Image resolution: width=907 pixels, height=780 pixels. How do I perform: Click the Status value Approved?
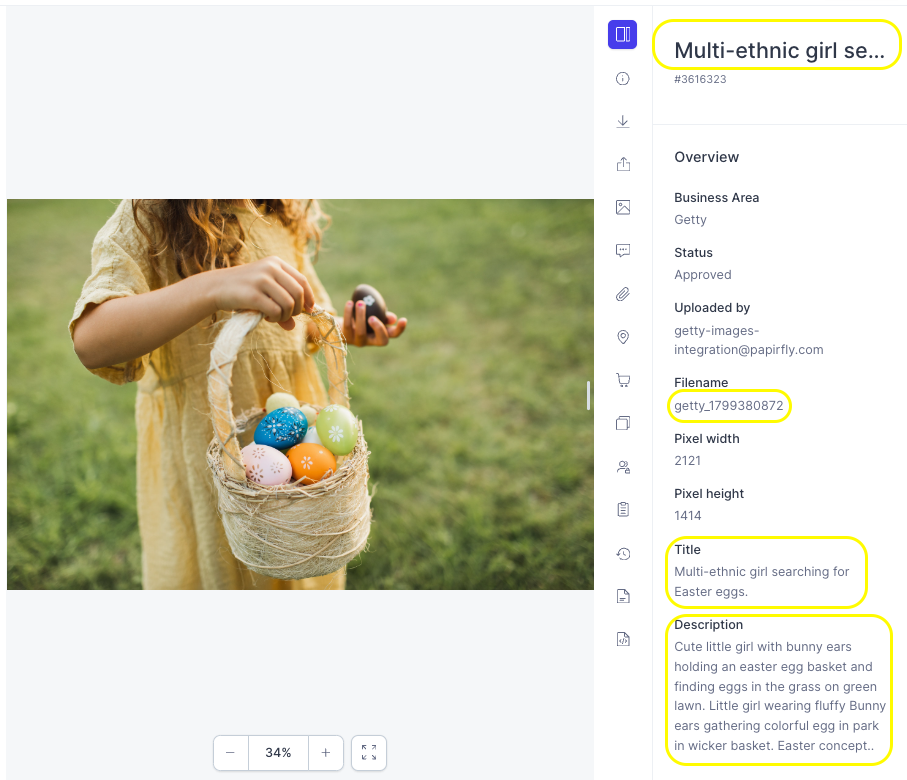click(x=703, y=275)
